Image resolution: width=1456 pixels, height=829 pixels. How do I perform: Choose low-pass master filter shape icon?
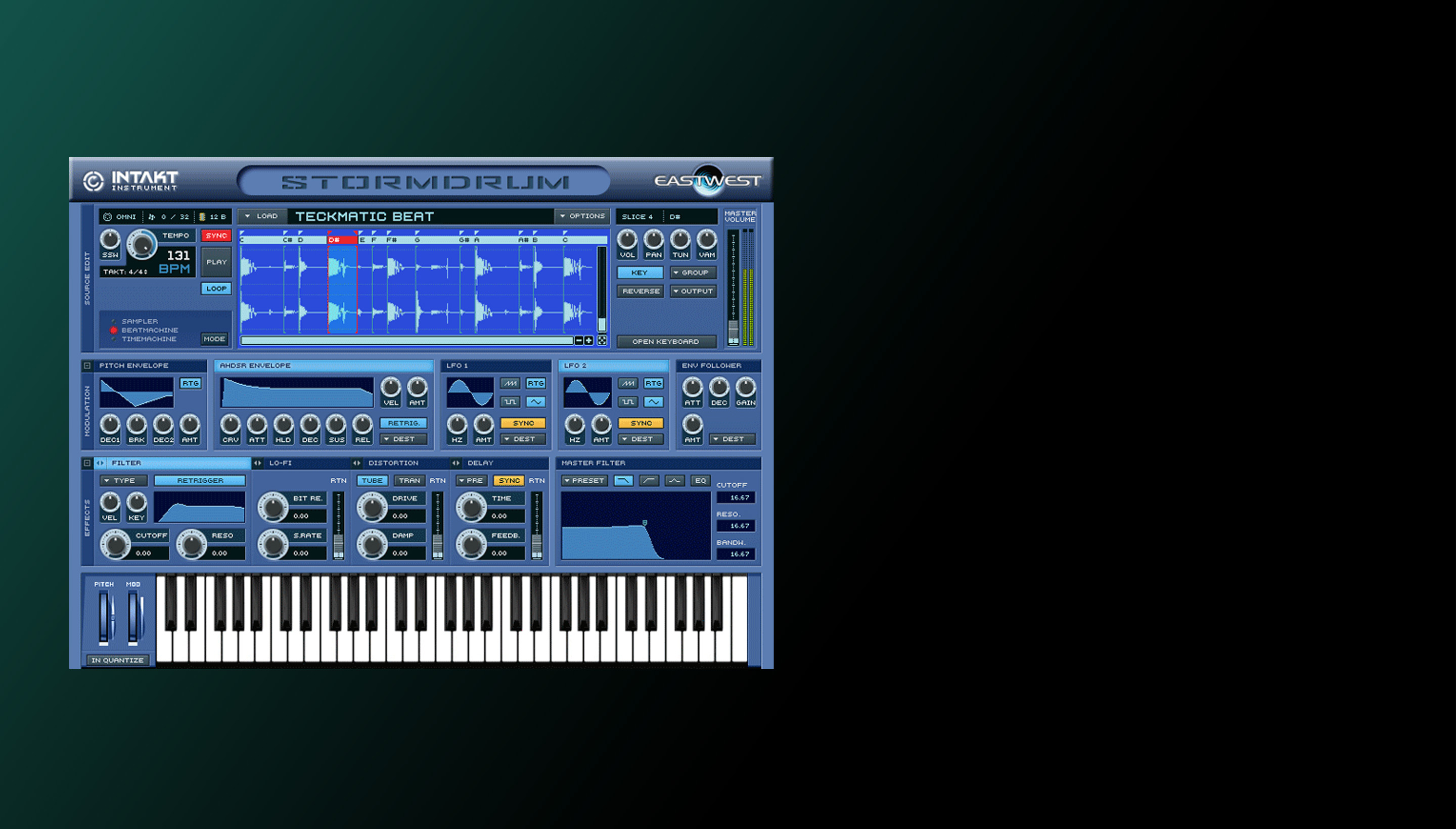click(623, 481)
